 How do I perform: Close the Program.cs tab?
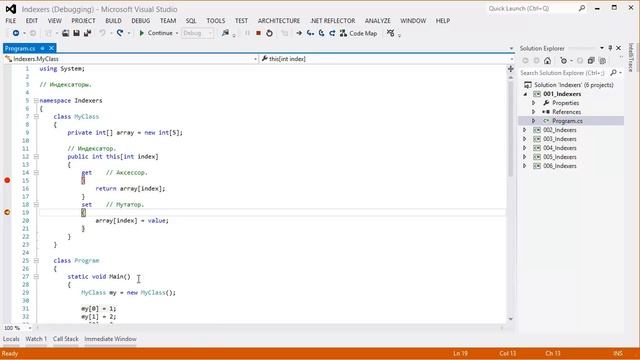click(x=51, y=48)
